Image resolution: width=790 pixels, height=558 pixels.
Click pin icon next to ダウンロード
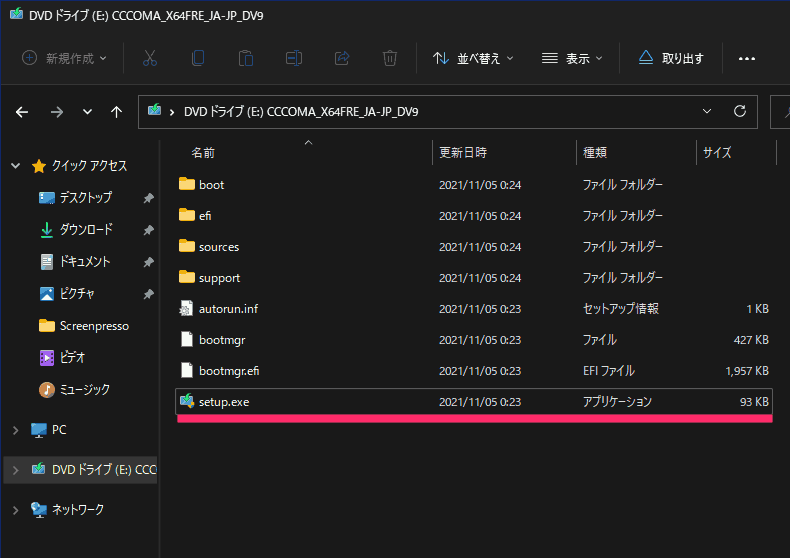148,230
